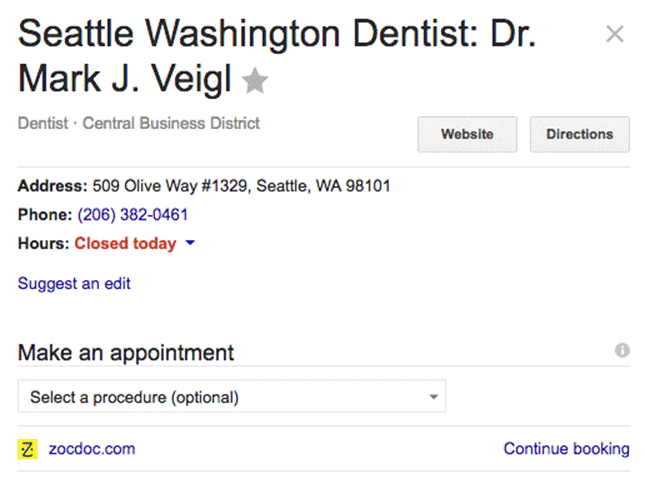
Task: Click the yellow Zocdoc logo icon
Action: point(28,449)
